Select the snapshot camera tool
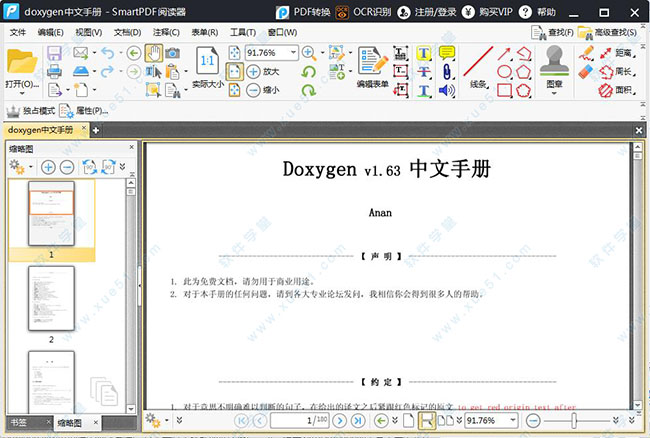 [x=172, y=53]
